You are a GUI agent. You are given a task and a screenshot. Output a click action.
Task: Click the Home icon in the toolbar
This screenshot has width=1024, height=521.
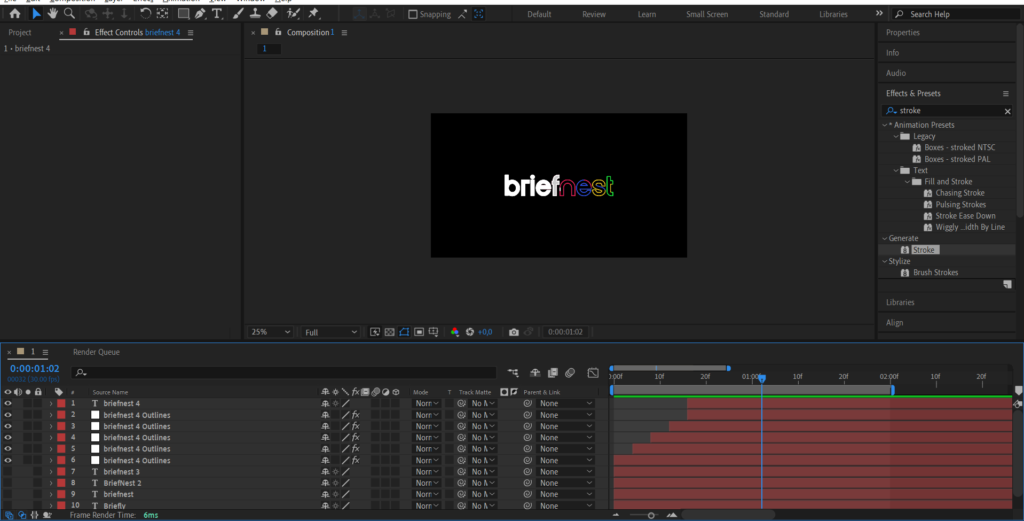click(x=14, y=14)
